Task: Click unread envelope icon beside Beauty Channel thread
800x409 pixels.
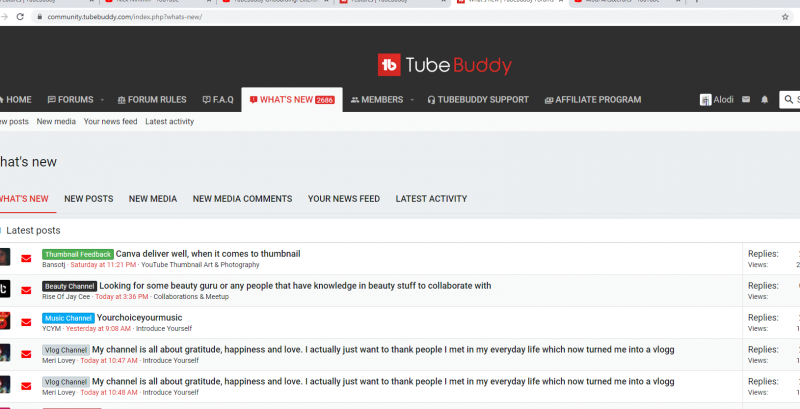Action: coord(27,291)
